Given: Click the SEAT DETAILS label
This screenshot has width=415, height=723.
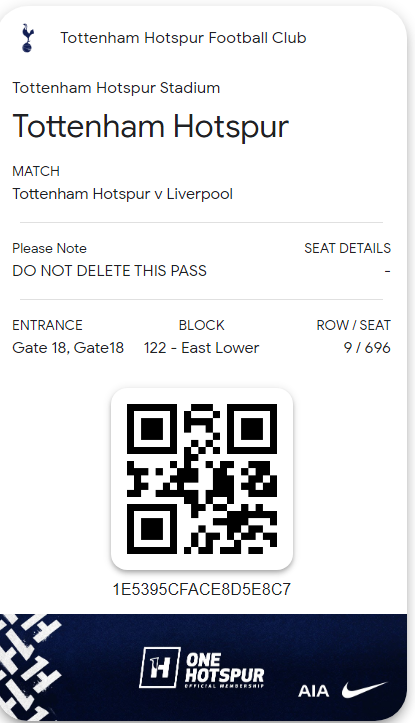Looking at the screenshot, I should [347, 248].
